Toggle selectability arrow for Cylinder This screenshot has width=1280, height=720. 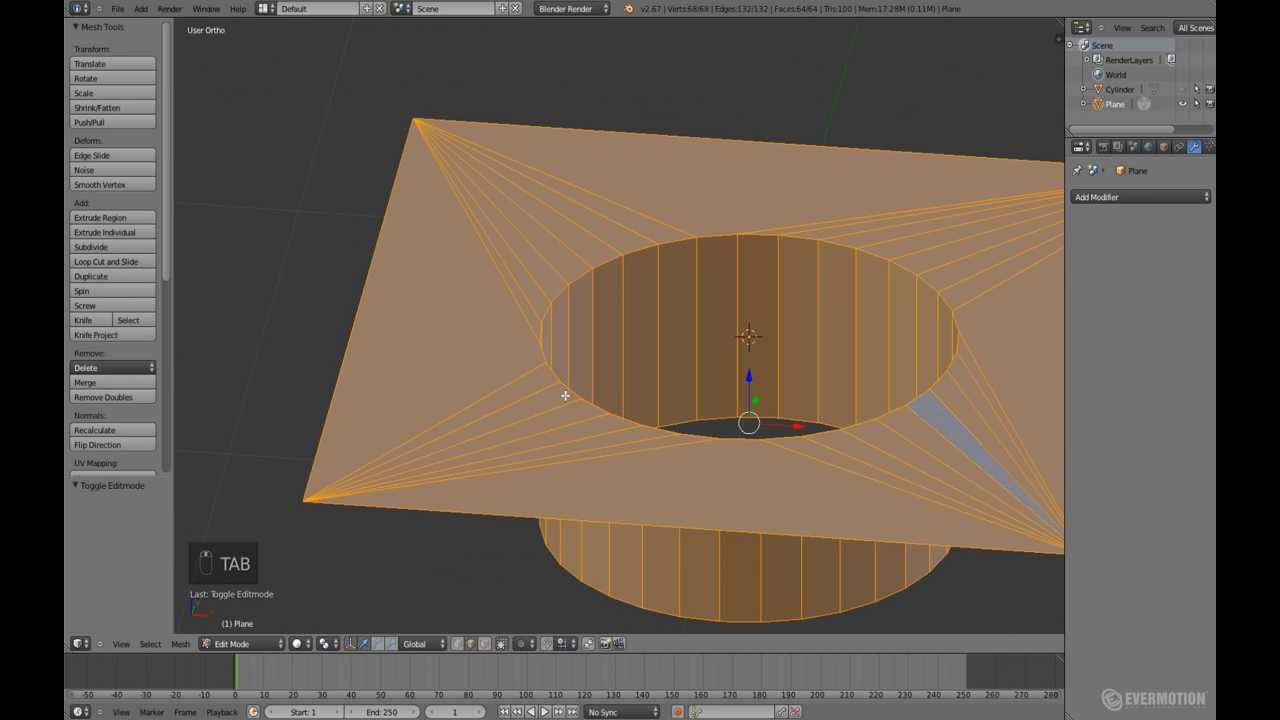pos(1197,89)
